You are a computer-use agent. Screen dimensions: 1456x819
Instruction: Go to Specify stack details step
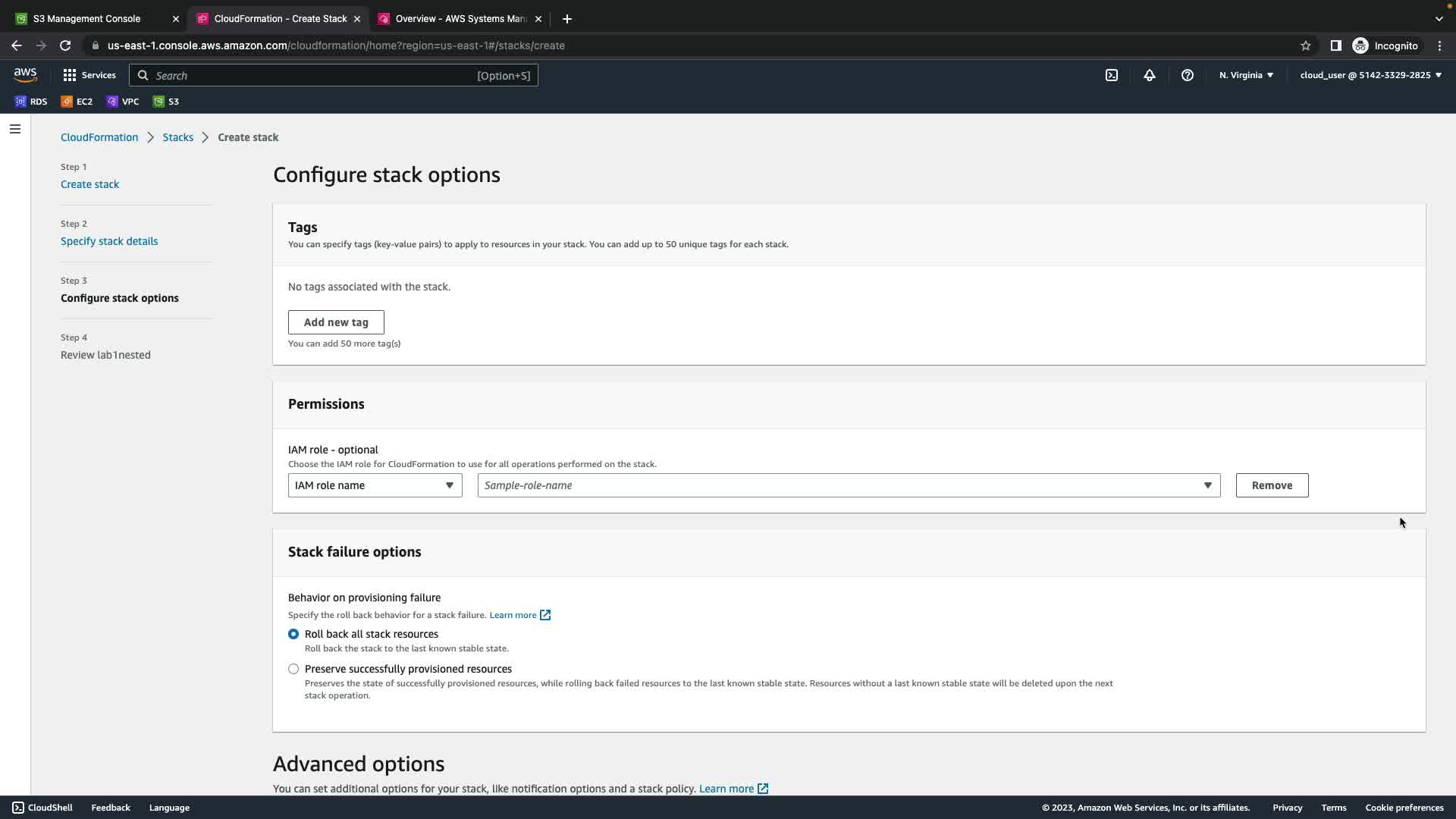tap(109, 241)
